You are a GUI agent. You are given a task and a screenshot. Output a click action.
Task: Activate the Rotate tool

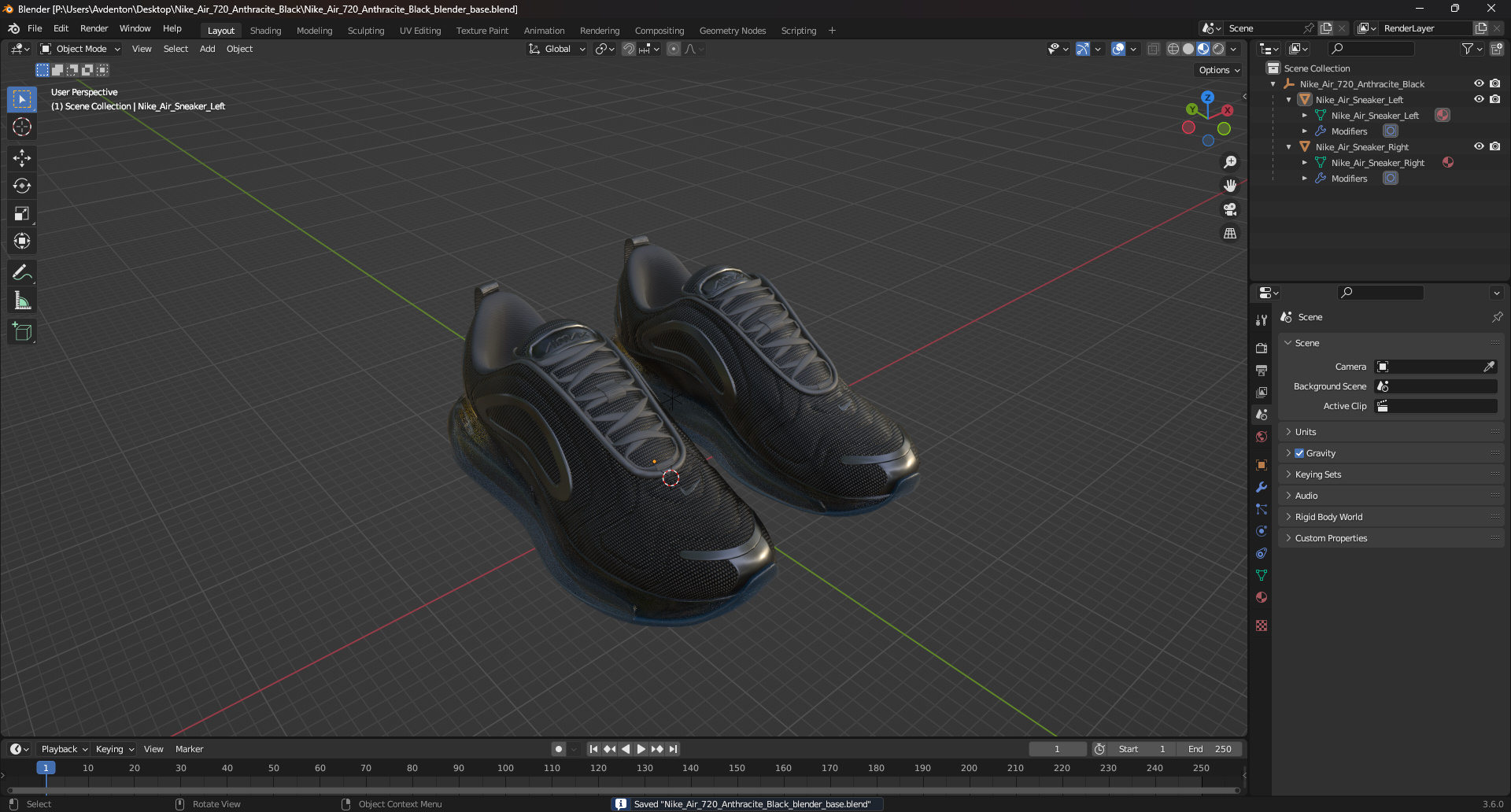[22, 186]
